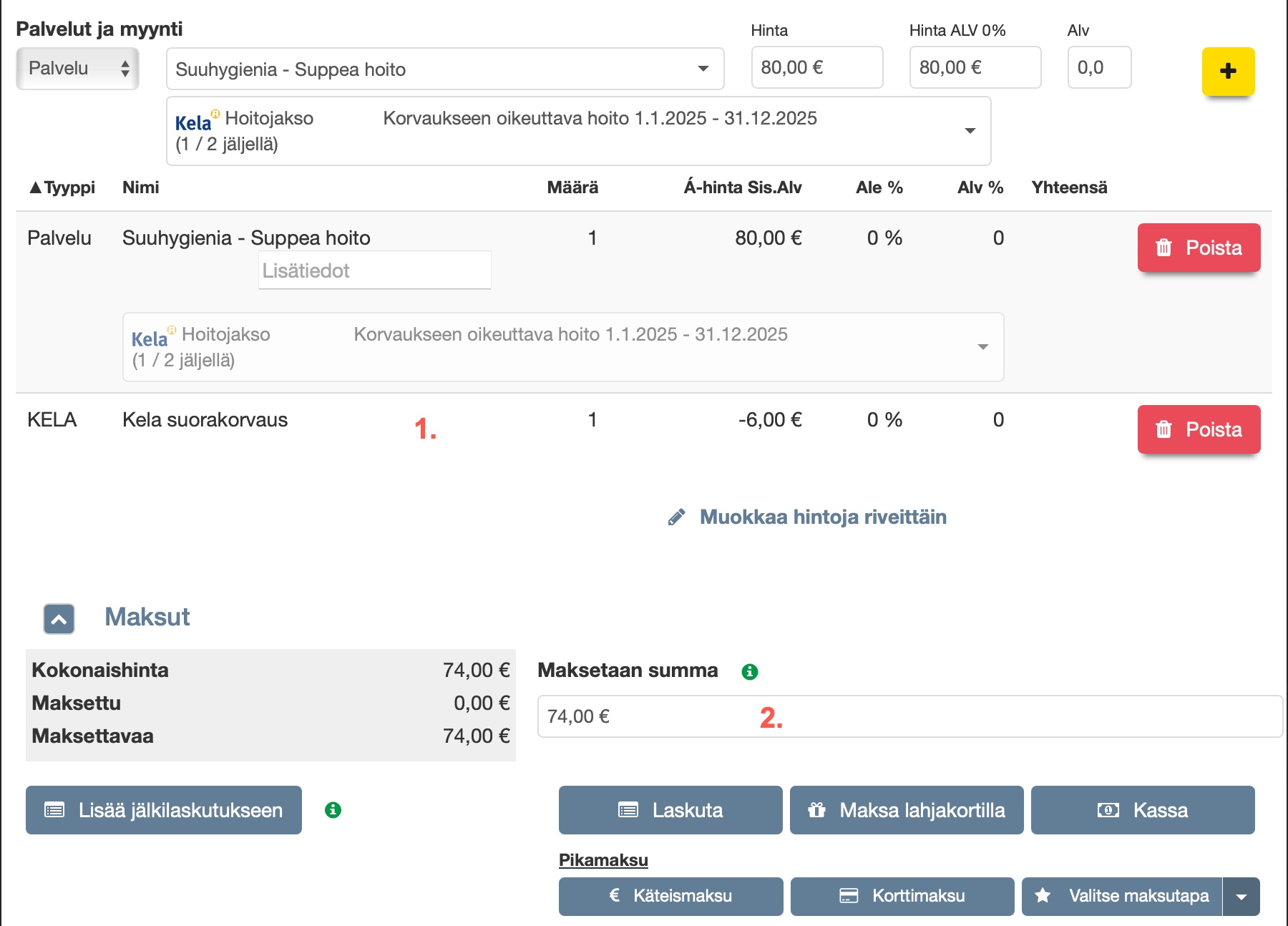Click the Laskuta button
1288x926 pixels.
point(670,810)
